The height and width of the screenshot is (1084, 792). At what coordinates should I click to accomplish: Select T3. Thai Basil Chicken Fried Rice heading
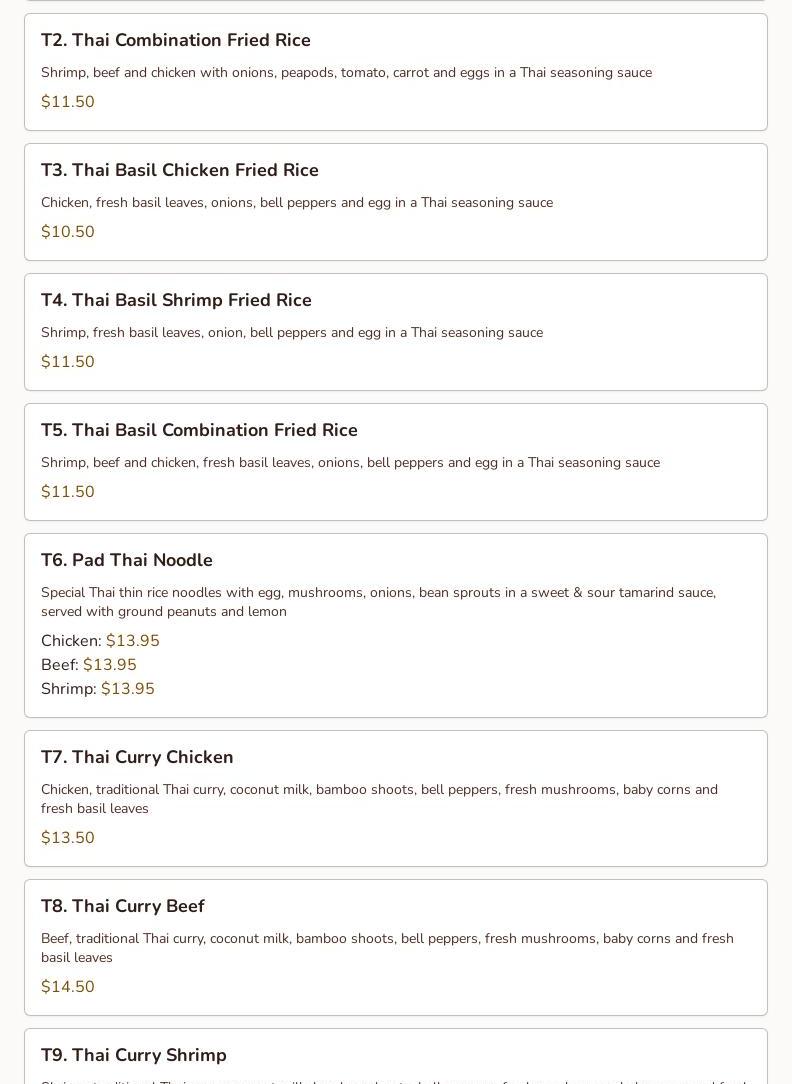[180, 170]
